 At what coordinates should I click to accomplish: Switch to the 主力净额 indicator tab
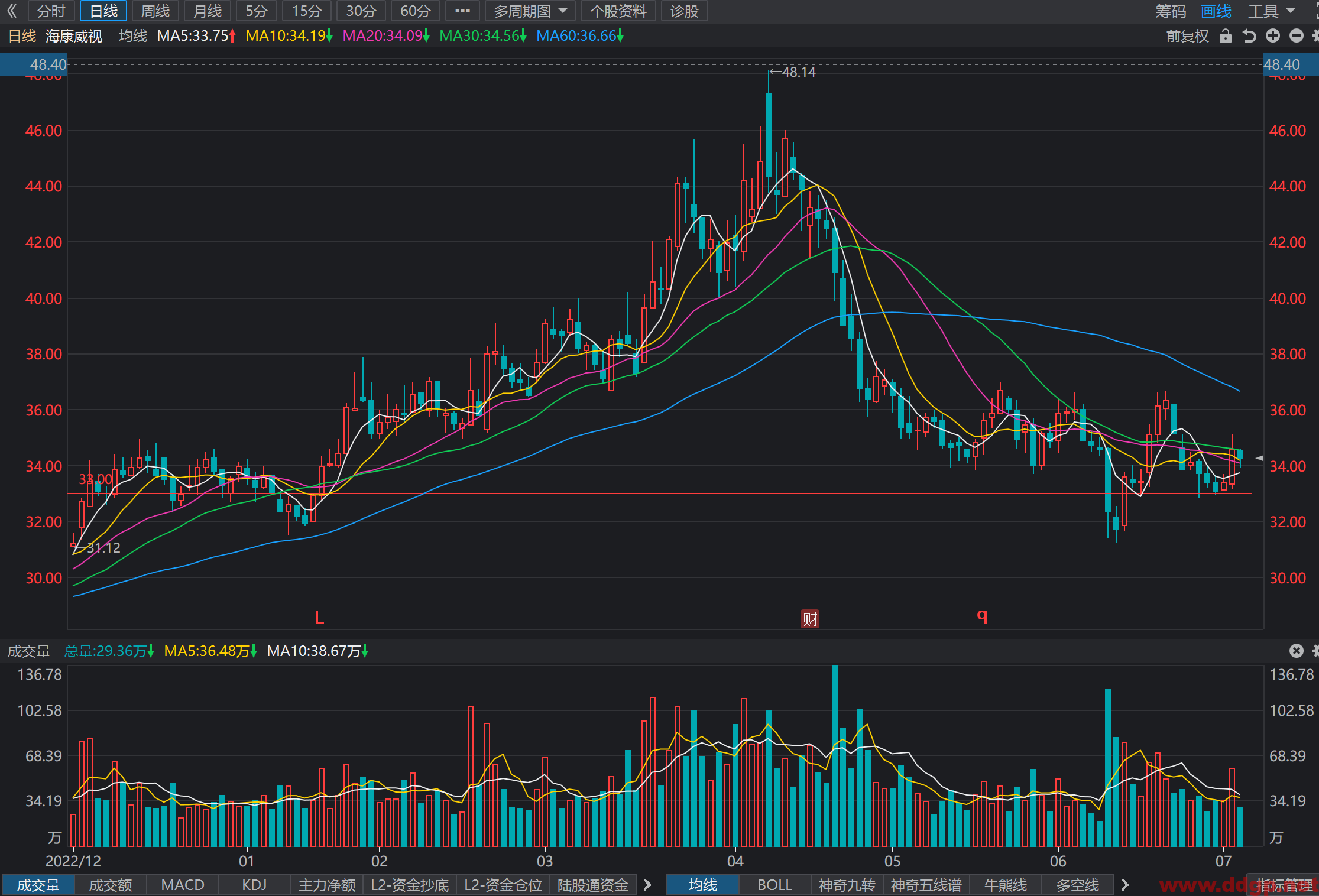point(327,885)
